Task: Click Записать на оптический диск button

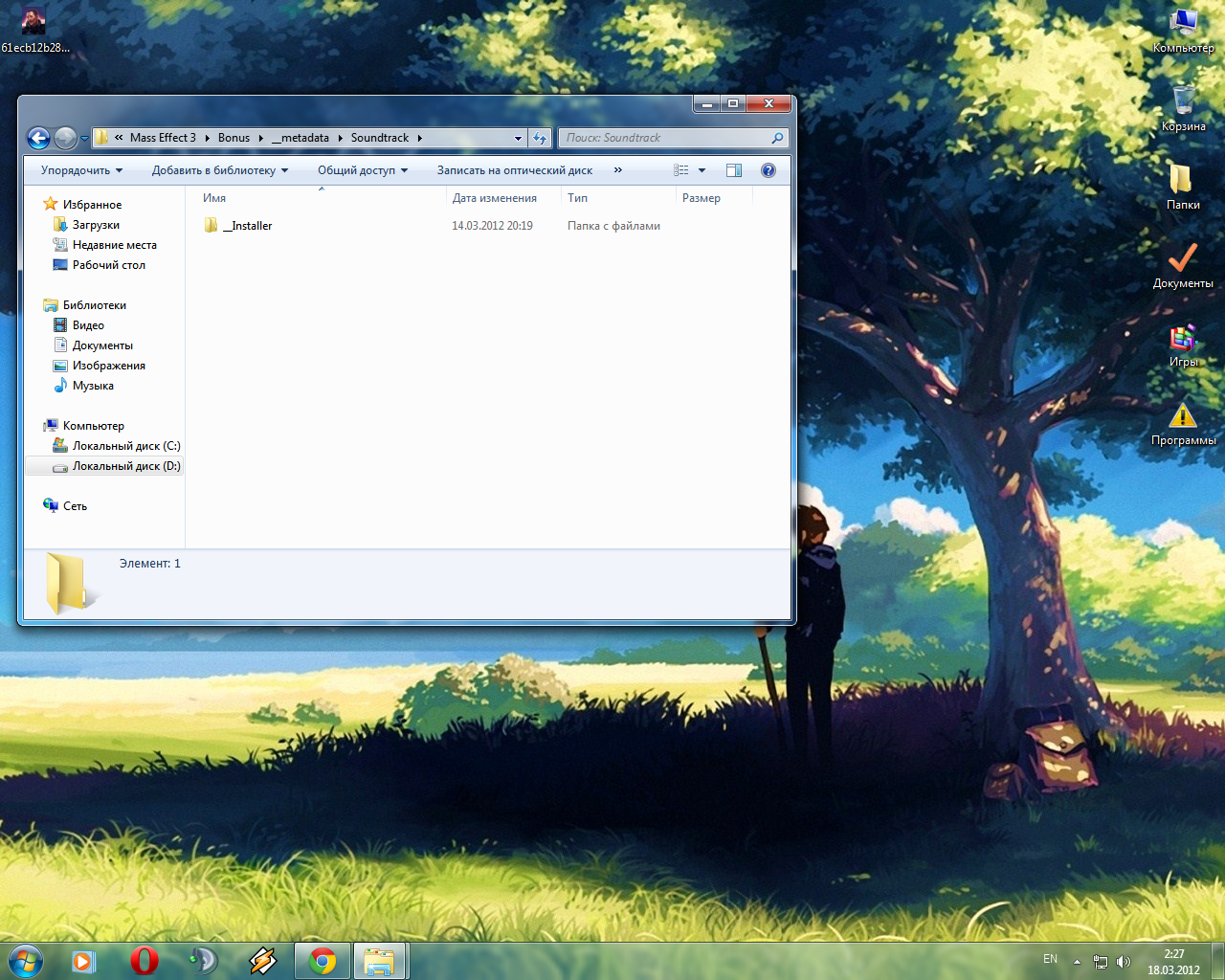Action: point(515,170)
